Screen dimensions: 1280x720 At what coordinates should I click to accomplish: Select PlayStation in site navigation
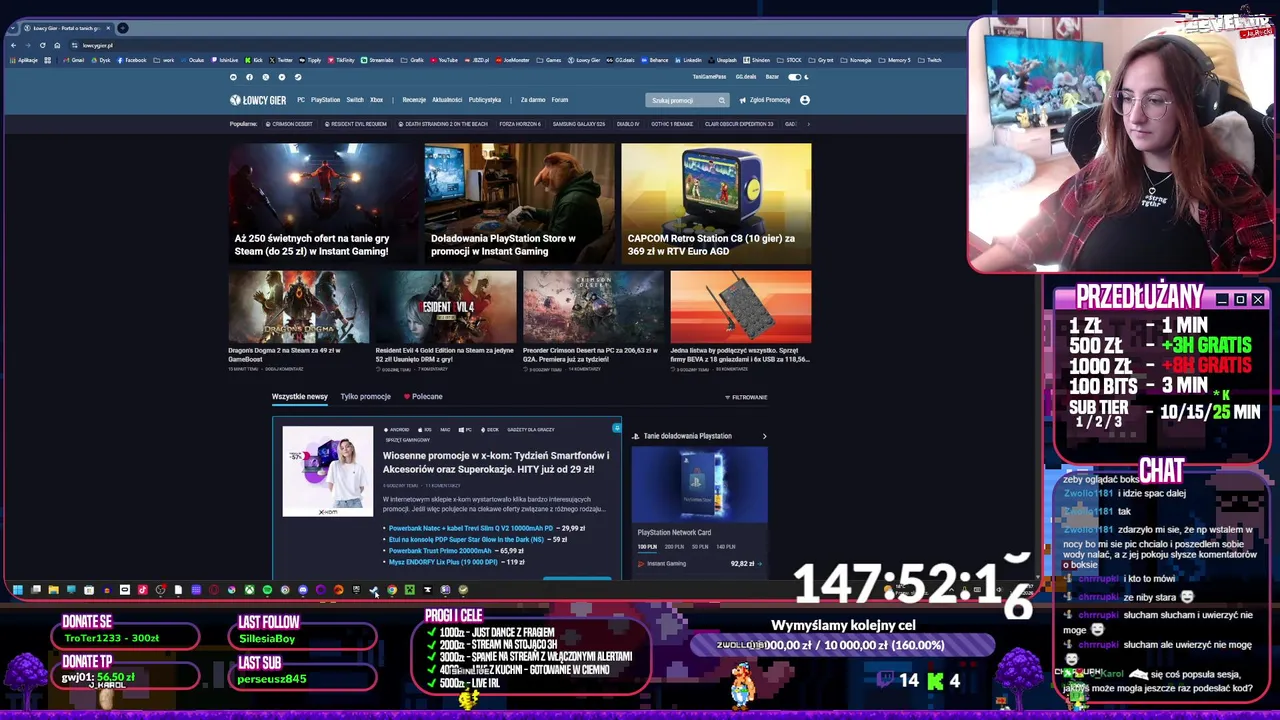click(x=325, y=100)
